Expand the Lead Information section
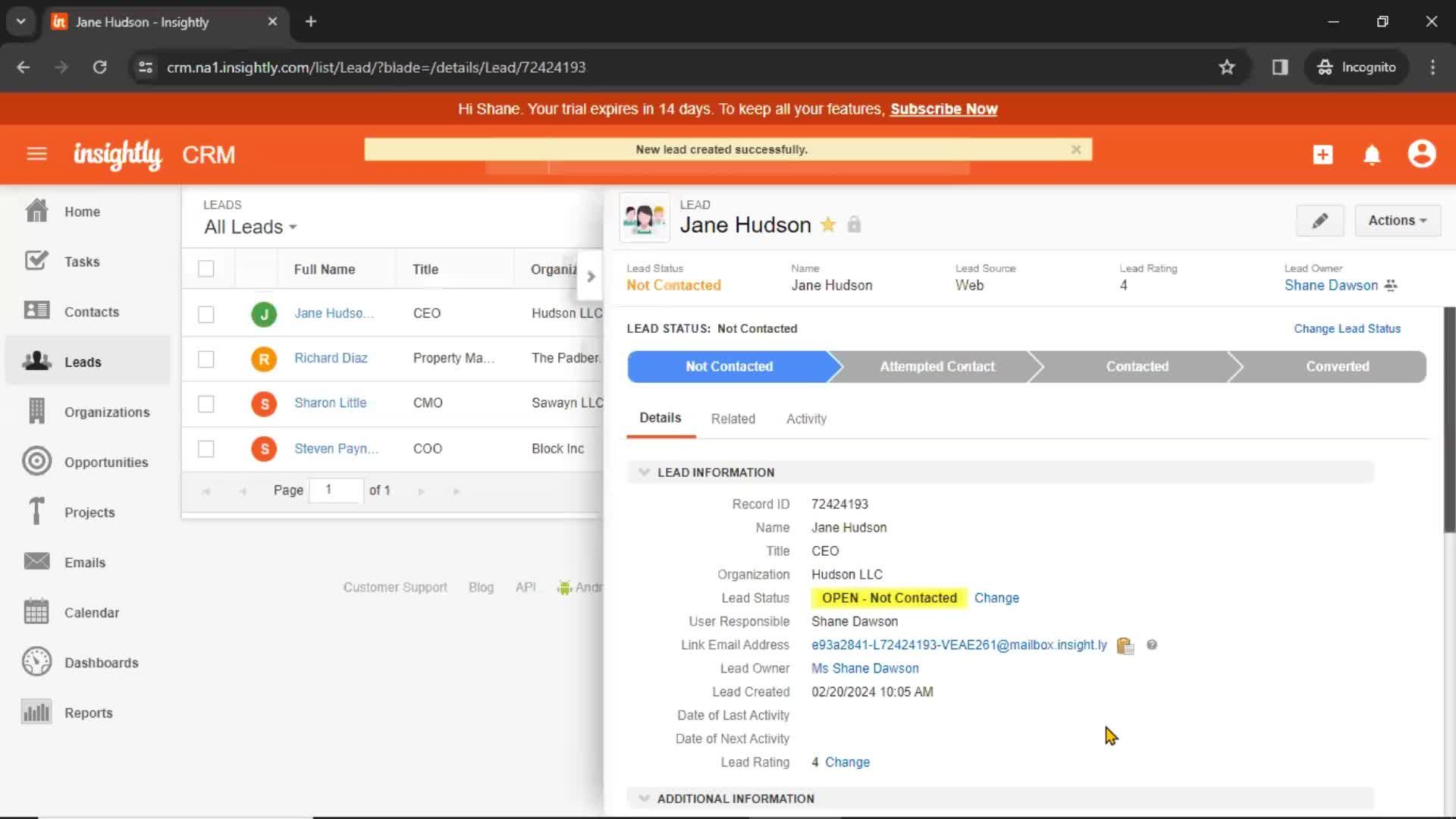This screenshot has width=1456, height=819. pyautogui.click(x=644, y=472)
